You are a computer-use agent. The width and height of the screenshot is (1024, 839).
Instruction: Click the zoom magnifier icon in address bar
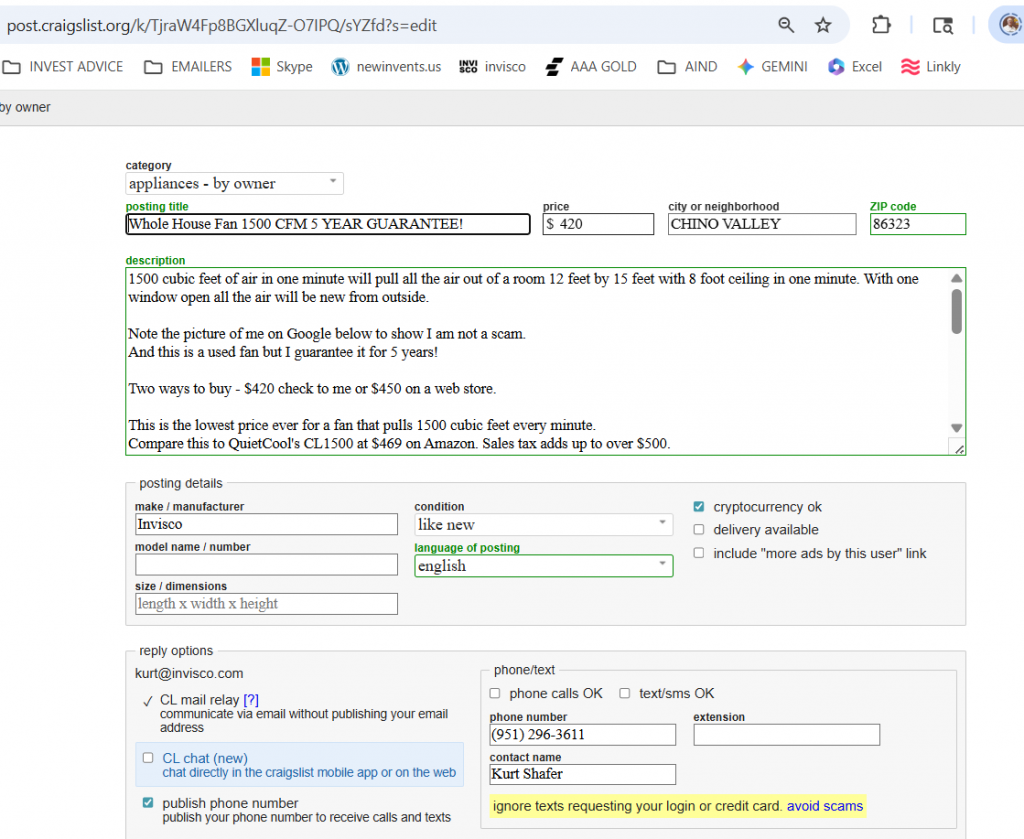coord(786,25)
